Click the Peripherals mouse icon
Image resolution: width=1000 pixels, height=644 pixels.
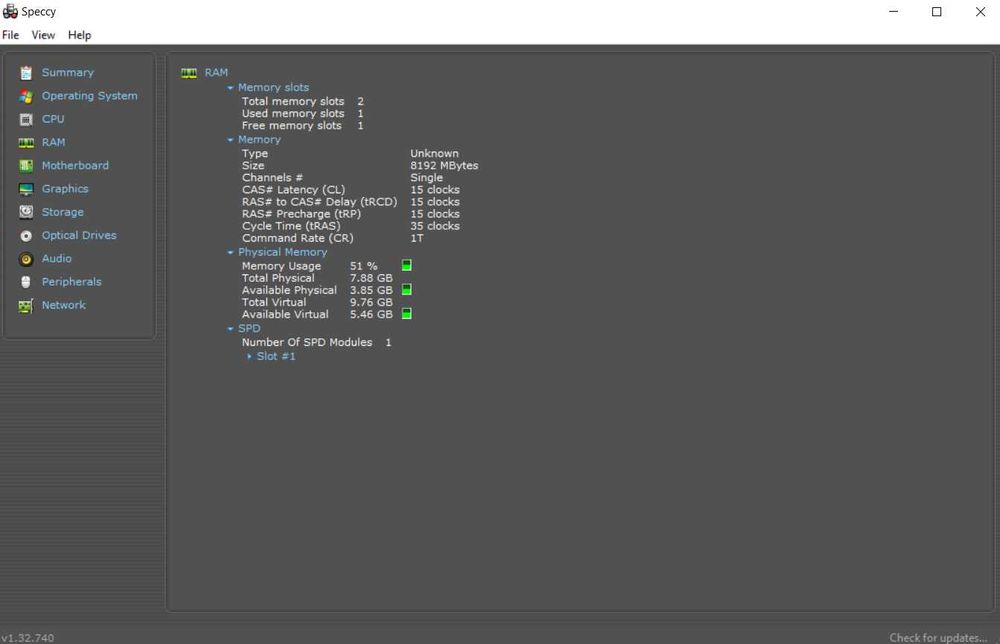[x=26, y=282]
